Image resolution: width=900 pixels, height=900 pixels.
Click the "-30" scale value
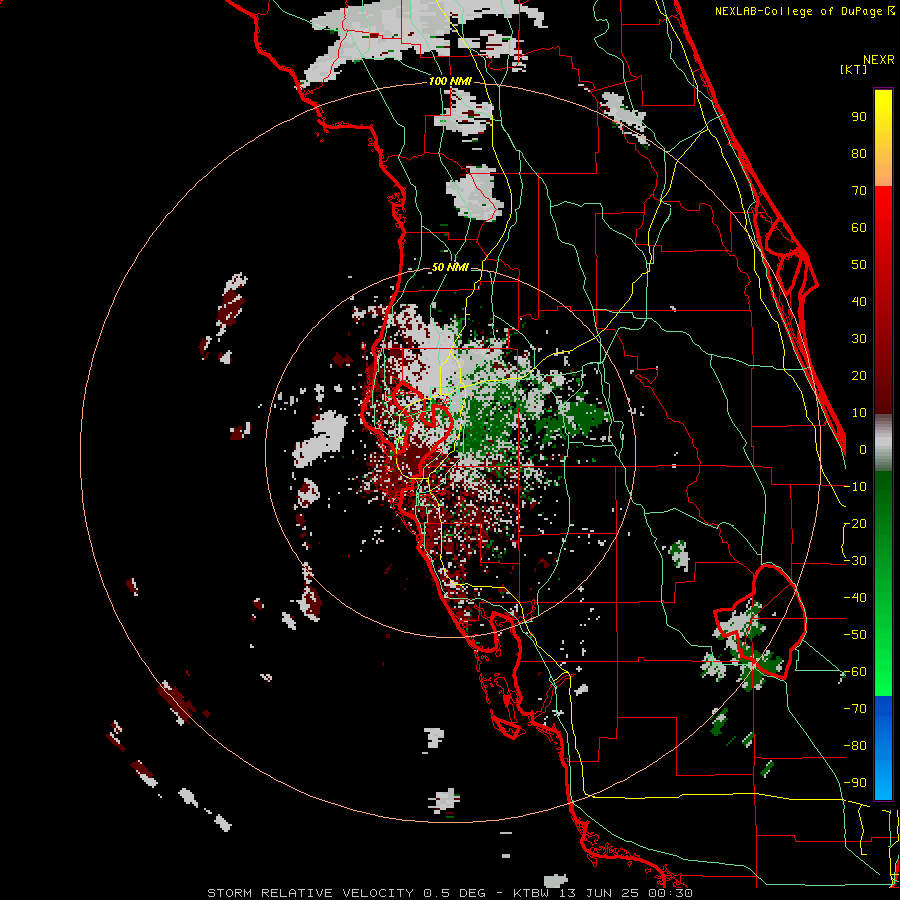point(855,561)
